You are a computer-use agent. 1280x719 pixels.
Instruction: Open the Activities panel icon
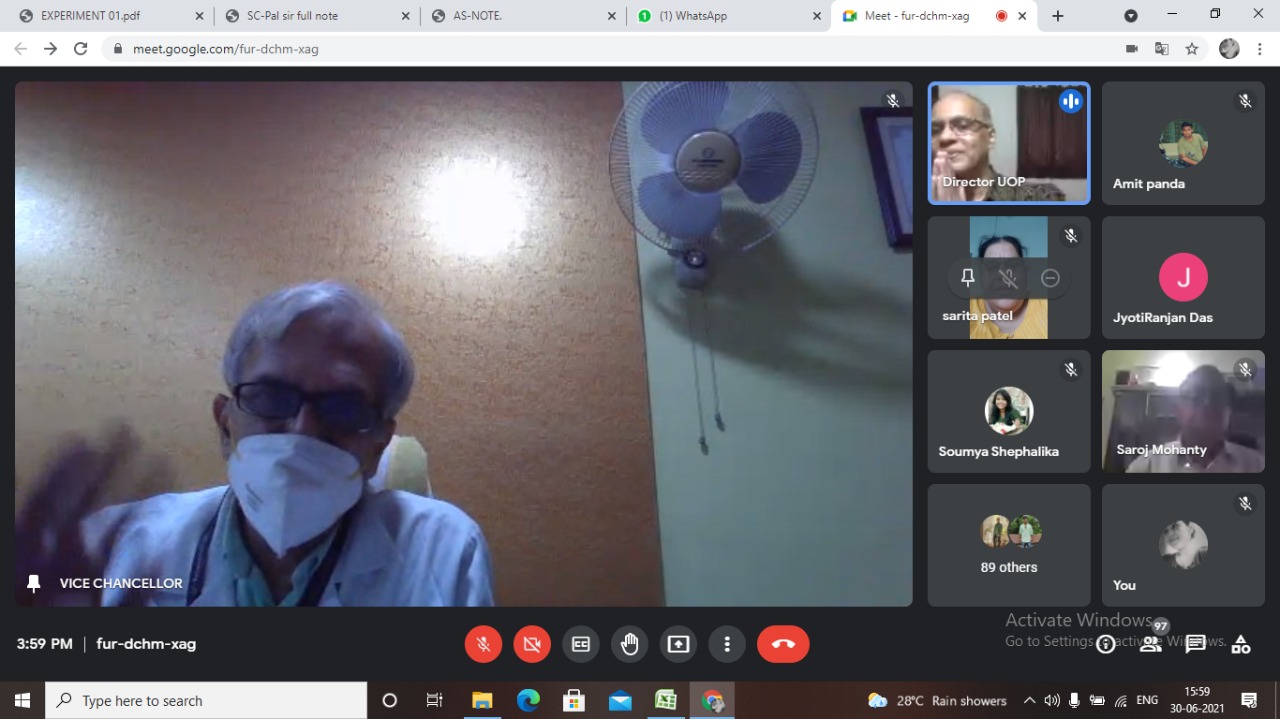(1241, 644)
